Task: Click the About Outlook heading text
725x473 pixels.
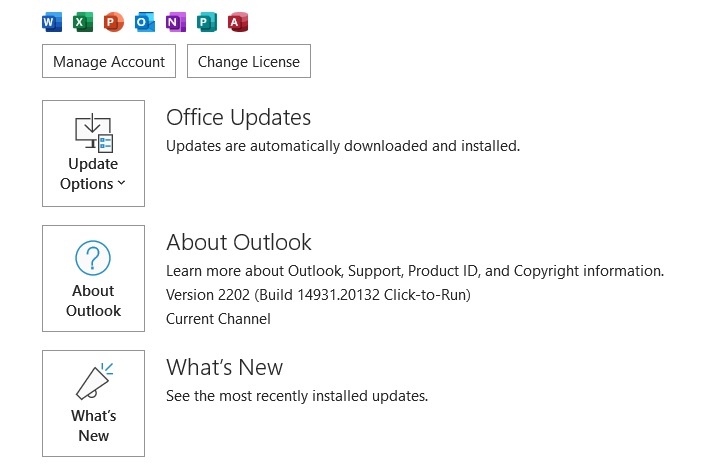Action: coord(239,242)
